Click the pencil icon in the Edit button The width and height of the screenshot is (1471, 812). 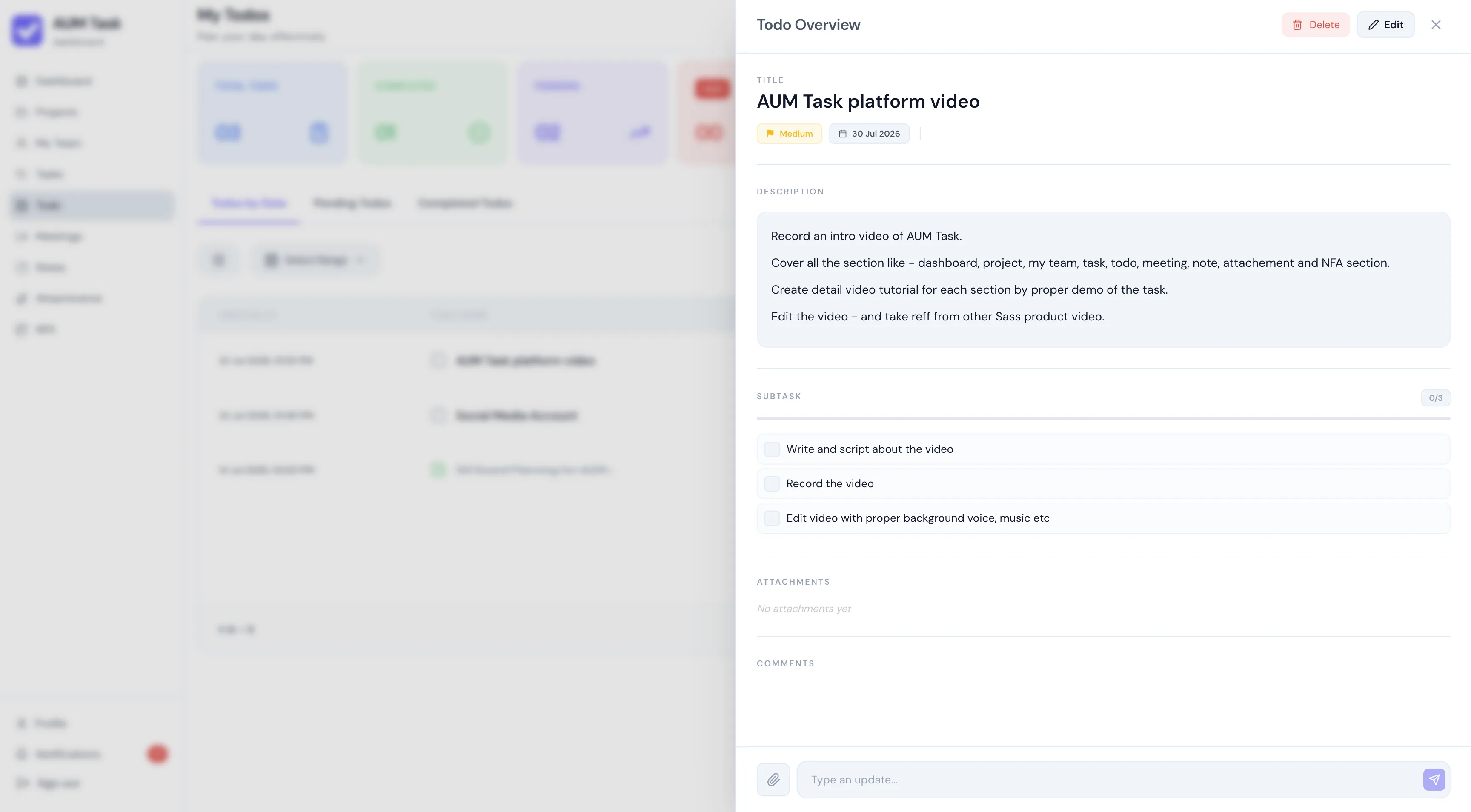coord(1374,25)
